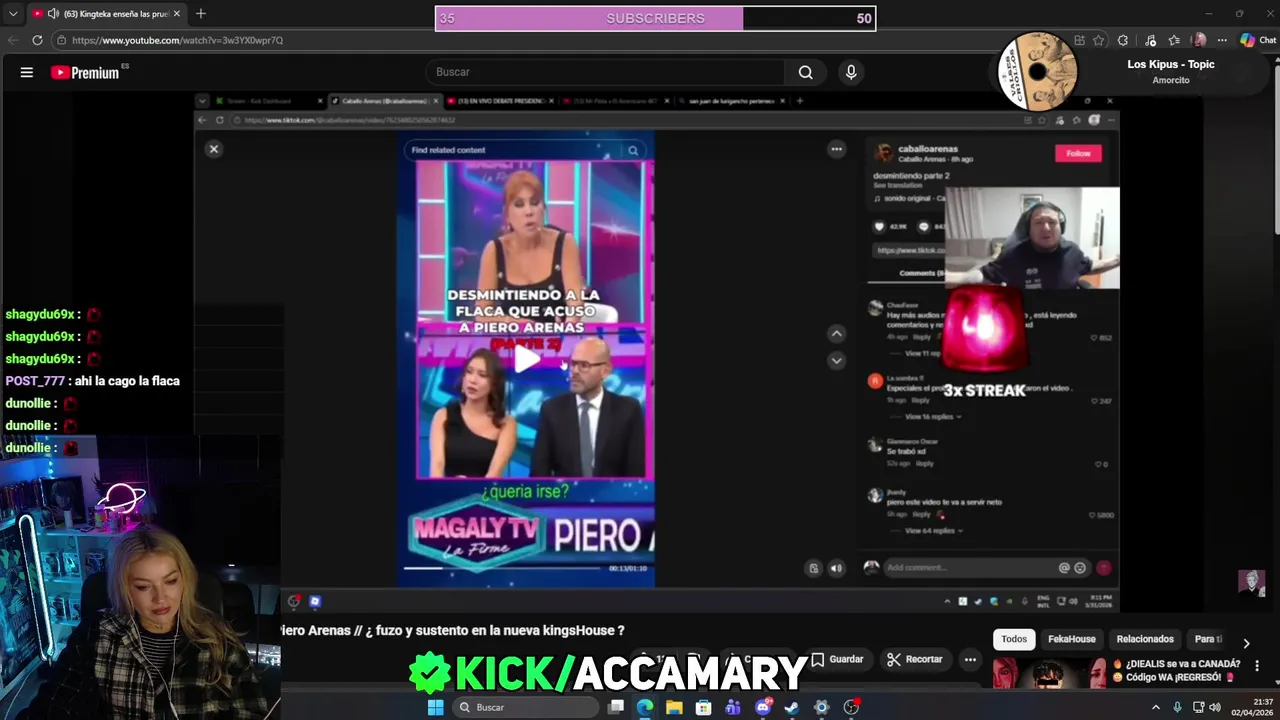
Task: Like the TikTok video heart icon
Action: [x=880, y=227]
